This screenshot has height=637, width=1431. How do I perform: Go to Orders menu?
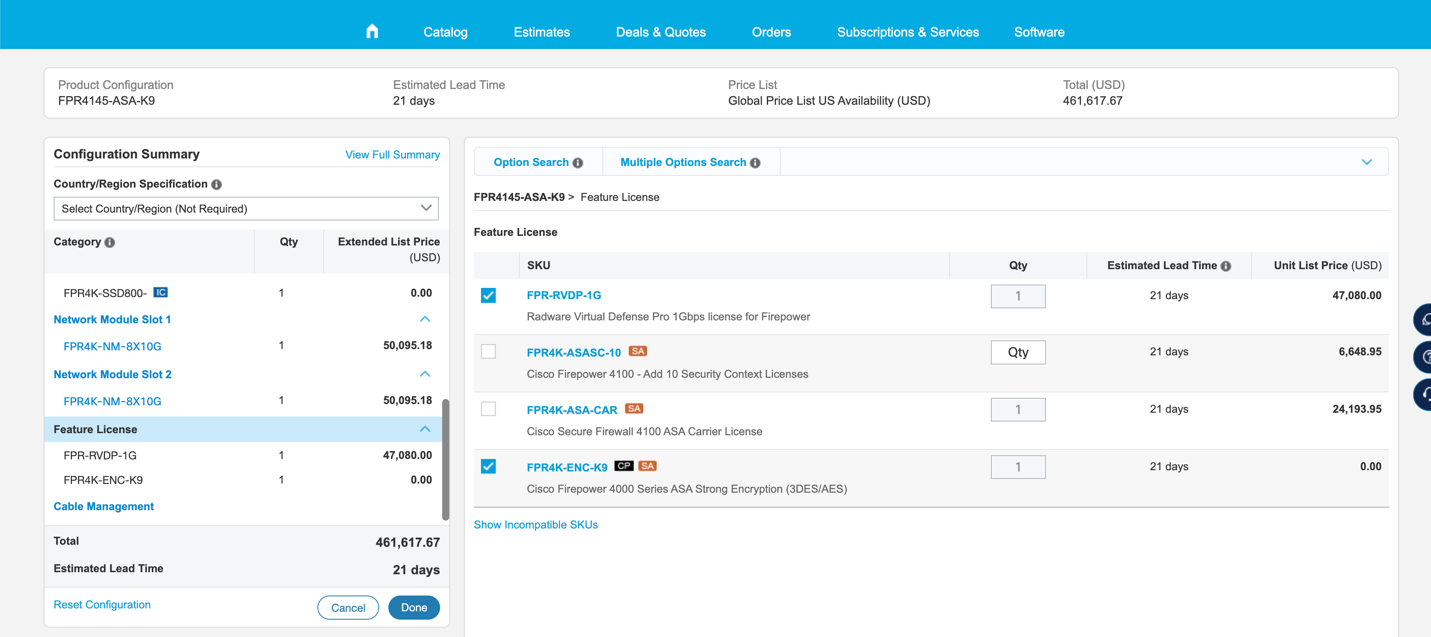click(x=771, y=32)
